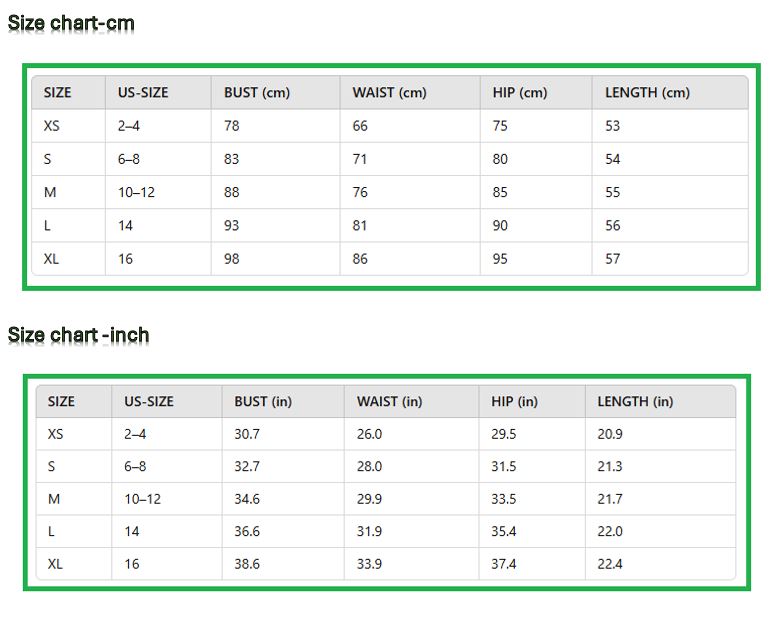Select the LENGTH (in) column header
Screen dimensions: 773x617
[x=635, y=402]
